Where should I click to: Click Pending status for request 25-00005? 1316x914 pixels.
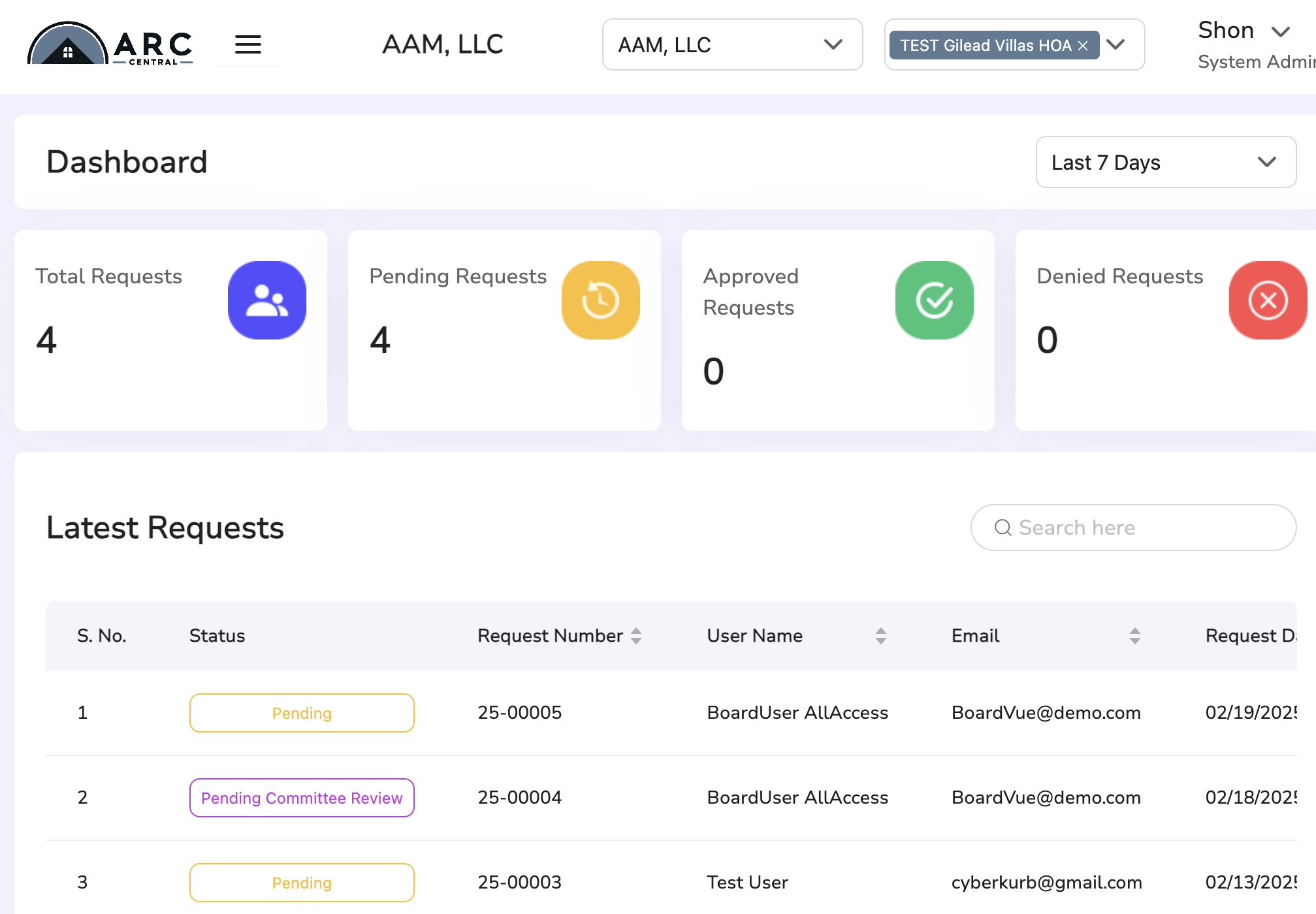click(x=302, y=713)
